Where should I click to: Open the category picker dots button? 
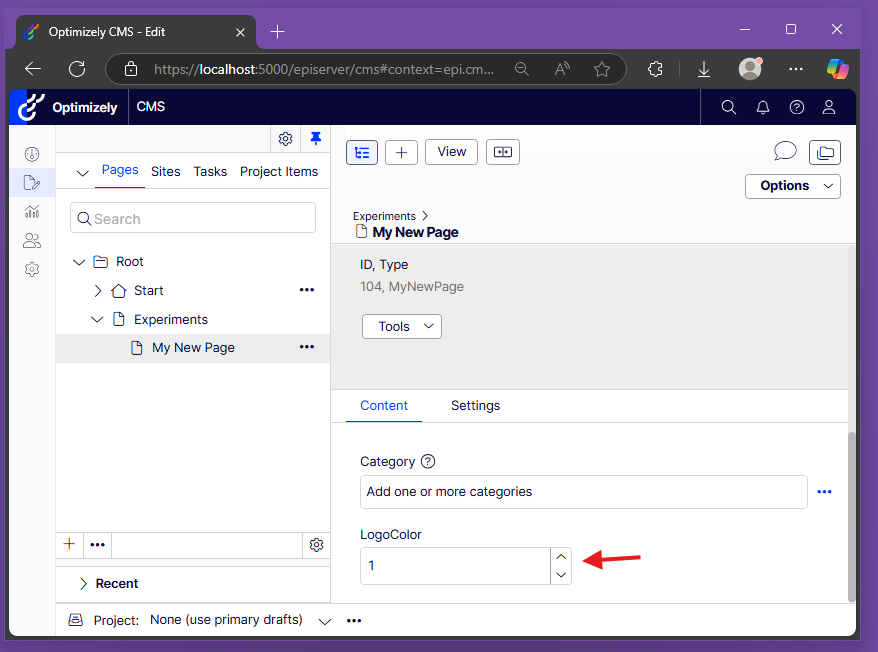pyautogui.click(x=824, y=492)
